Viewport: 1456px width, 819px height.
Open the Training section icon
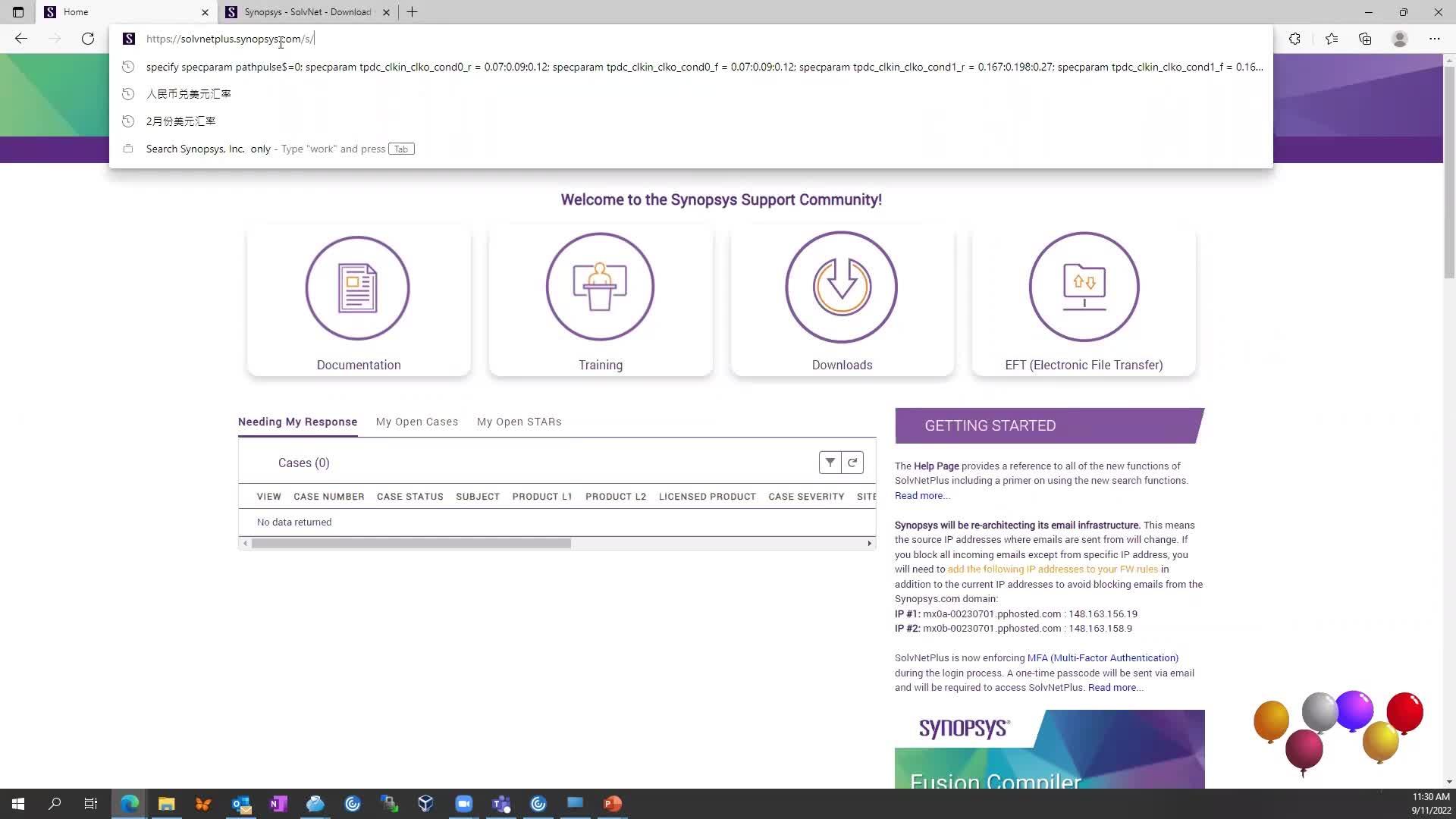(600, 288)
